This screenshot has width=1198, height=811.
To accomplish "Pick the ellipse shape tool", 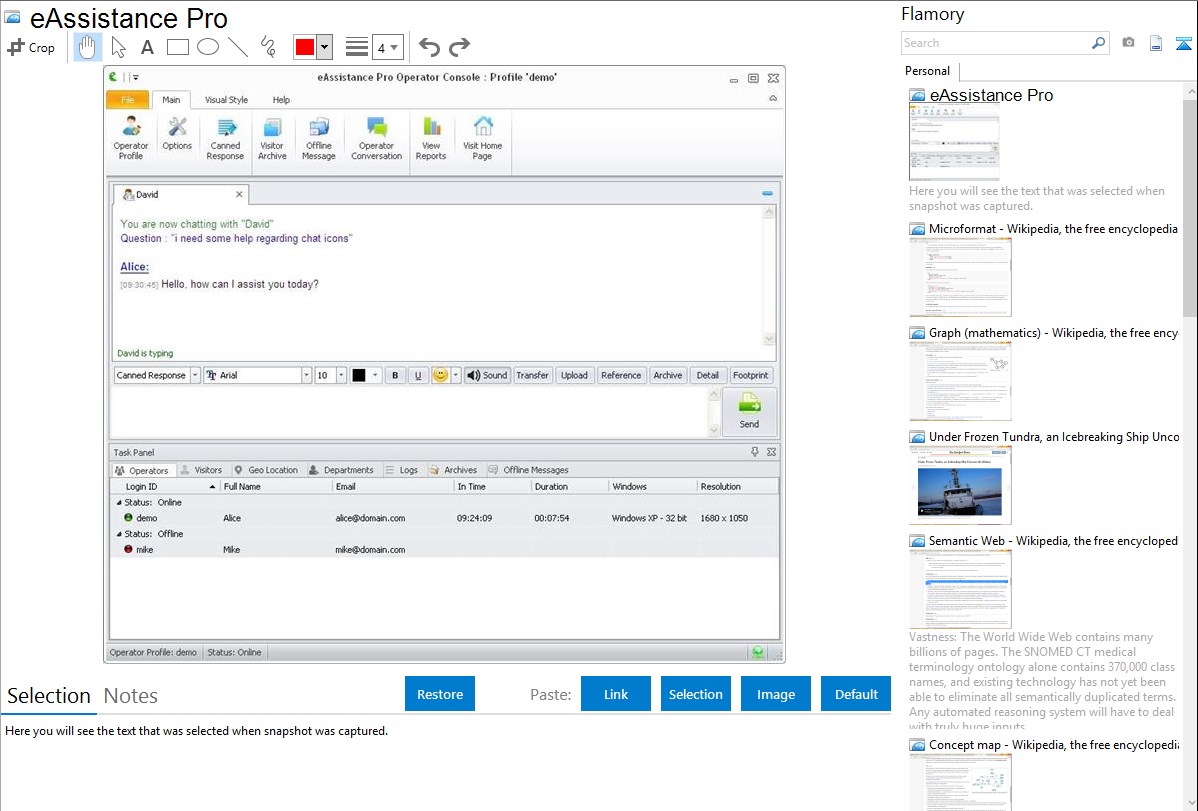I will [208, 47].
